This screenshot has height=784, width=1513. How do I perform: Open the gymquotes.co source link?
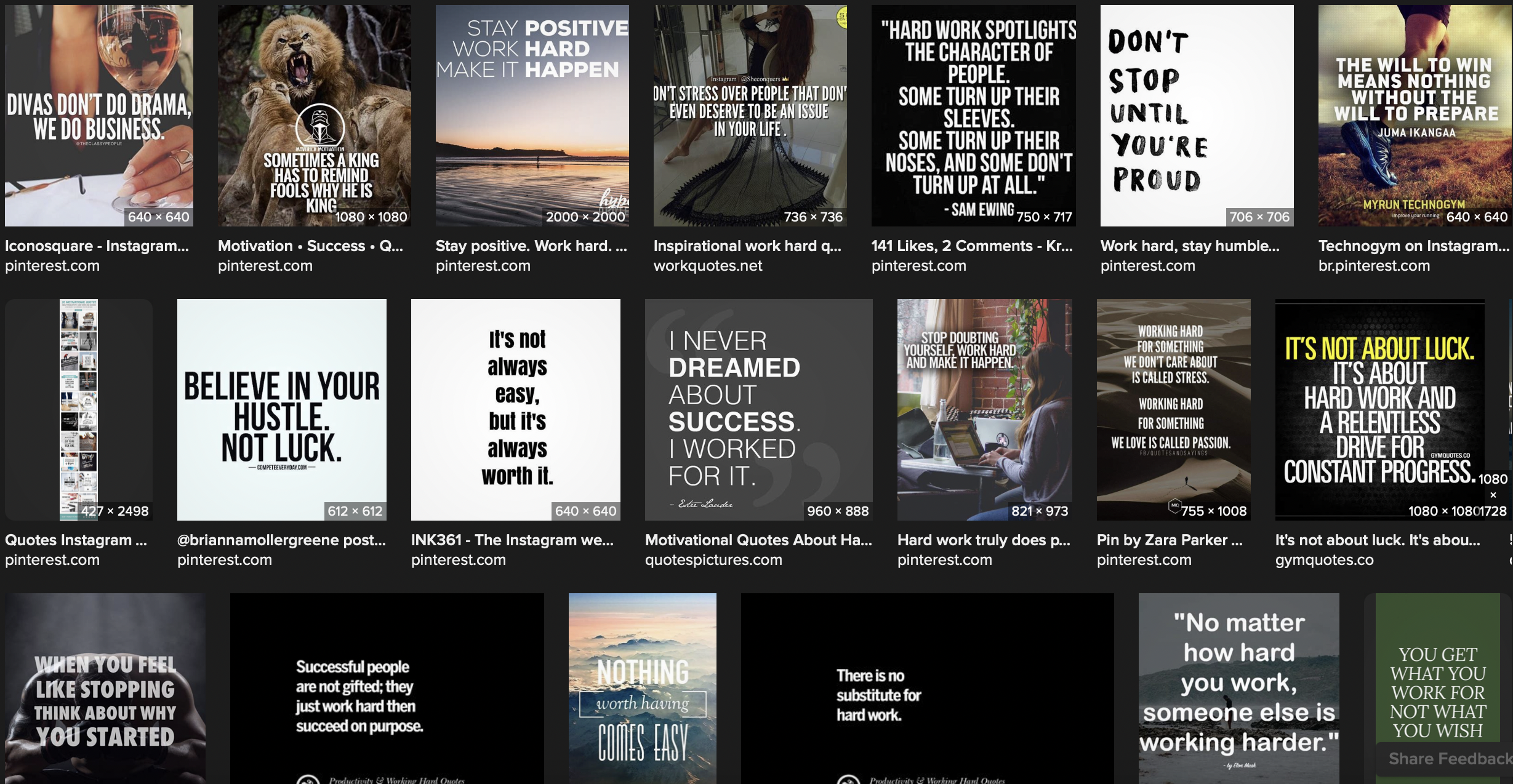1324,560
